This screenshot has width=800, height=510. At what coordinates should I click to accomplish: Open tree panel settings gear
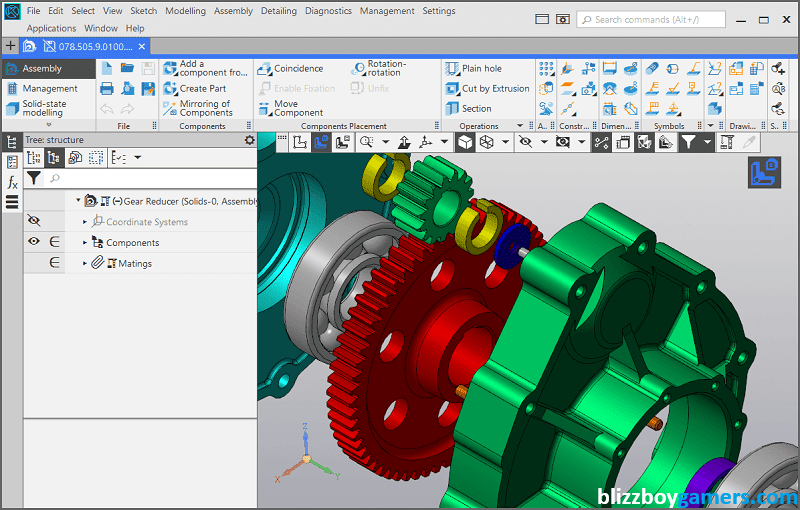click(x=250, y=141)
